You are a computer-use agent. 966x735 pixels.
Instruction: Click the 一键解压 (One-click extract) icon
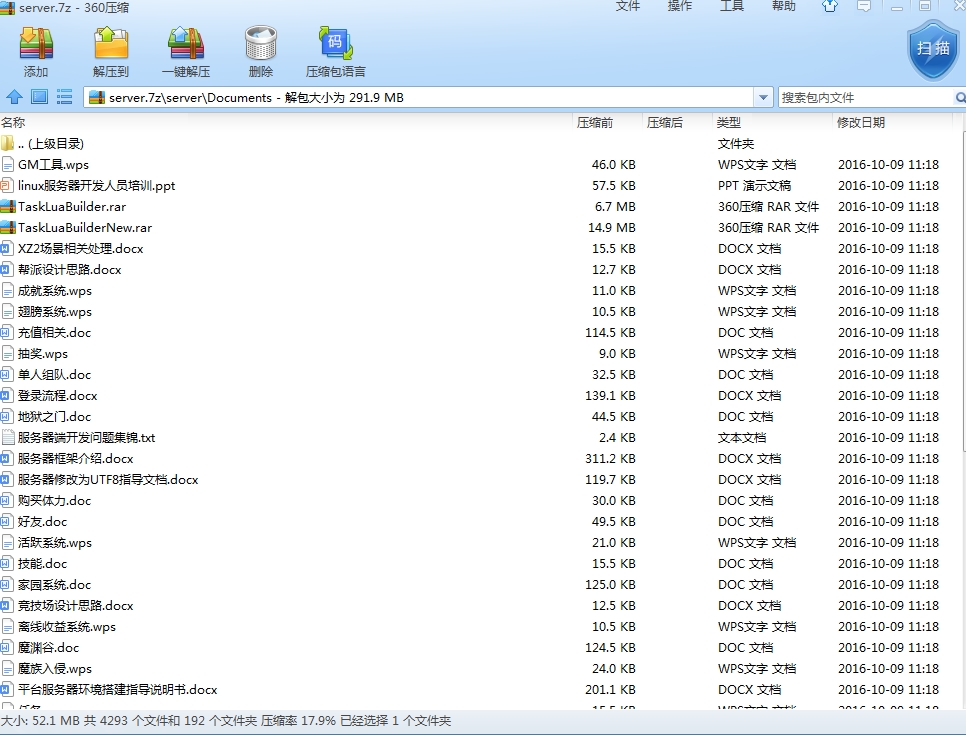pos(186,51)
